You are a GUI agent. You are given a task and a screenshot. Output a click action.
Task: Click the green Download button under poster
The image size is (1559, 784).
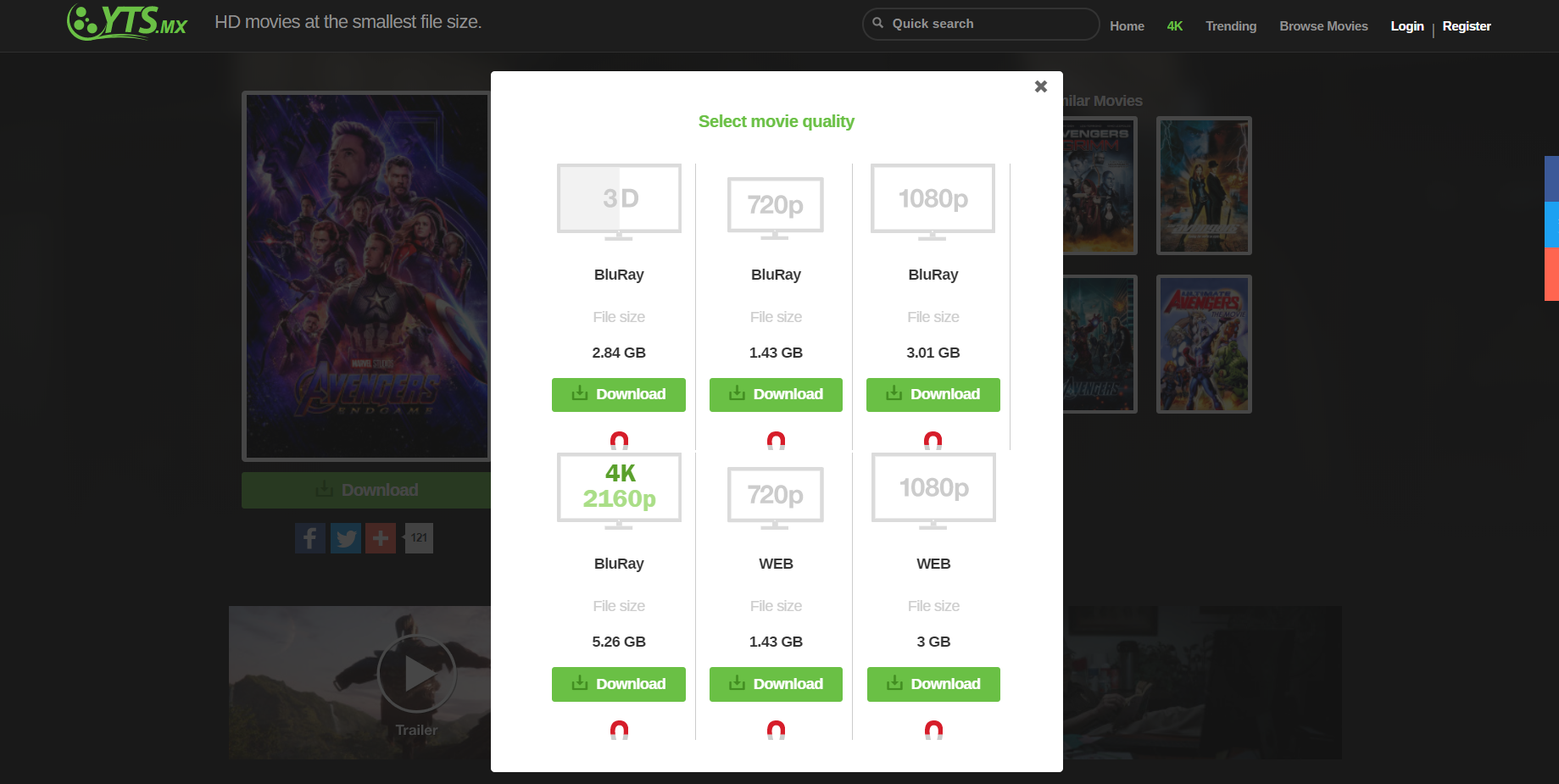(x=366, y=490)
